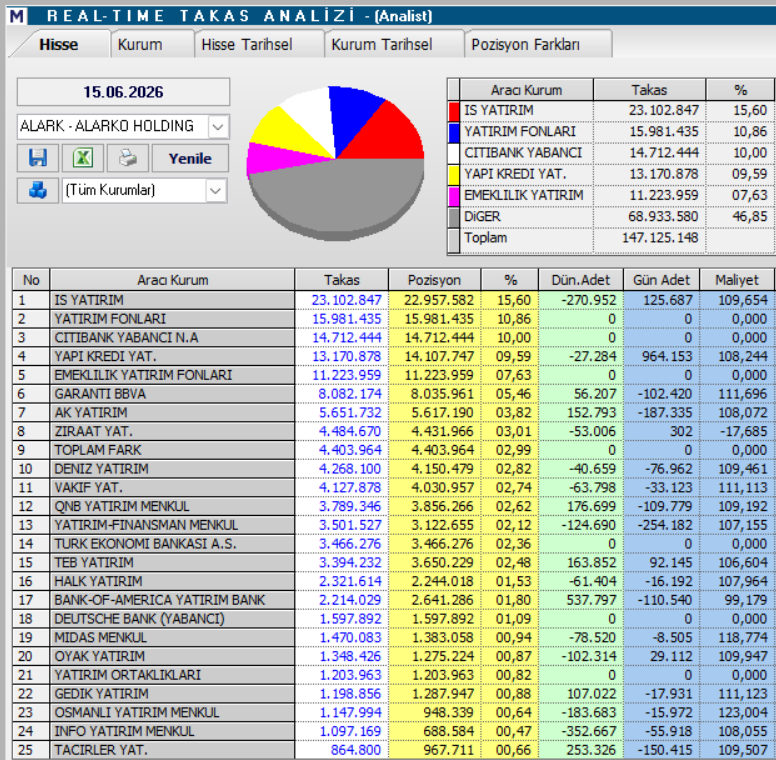Select the YATIRIM ORTAKLIKLARI row

[394, 675]
